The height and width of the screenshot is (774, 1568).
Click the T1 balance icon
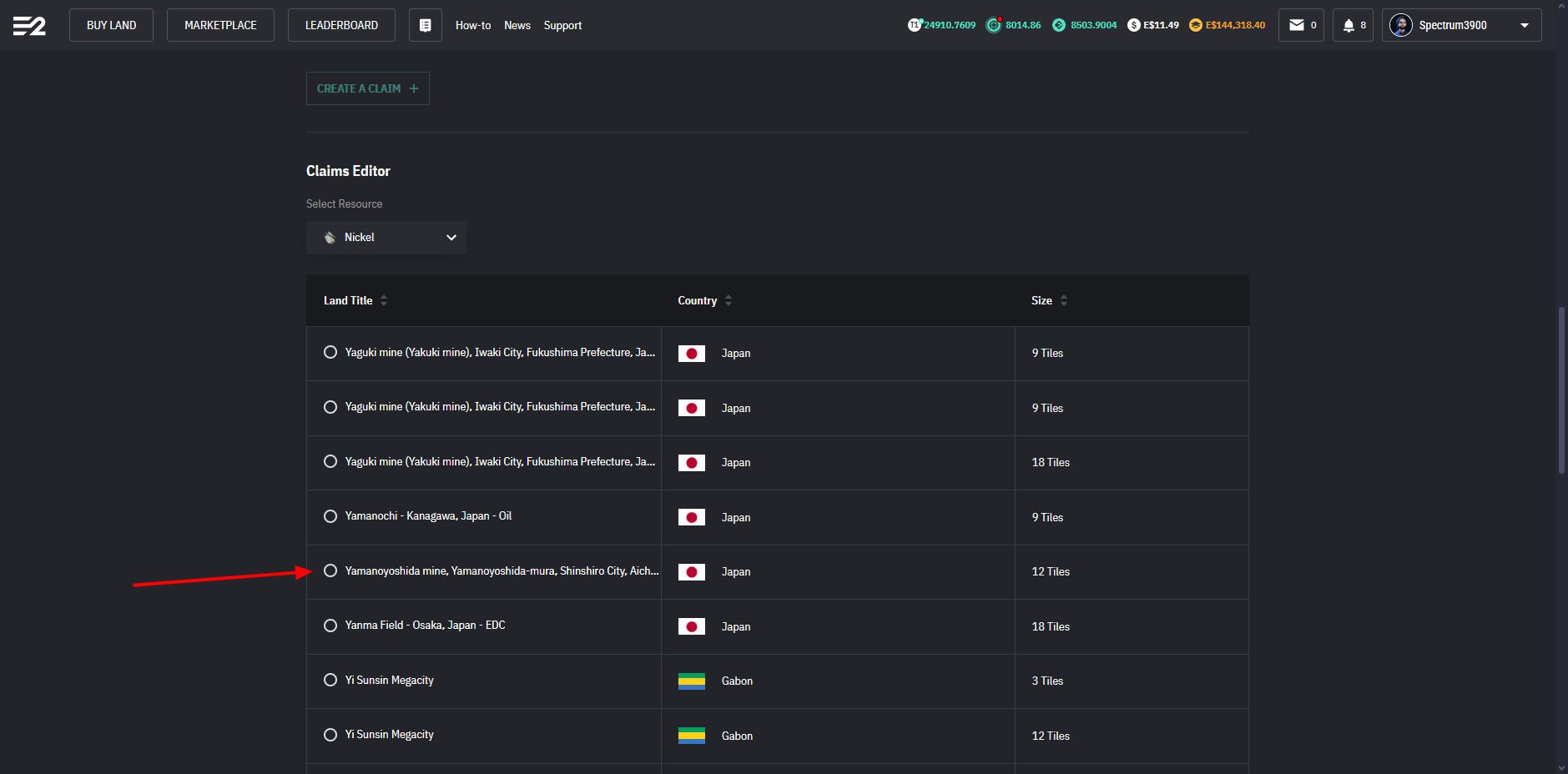[x=915, y=25]
